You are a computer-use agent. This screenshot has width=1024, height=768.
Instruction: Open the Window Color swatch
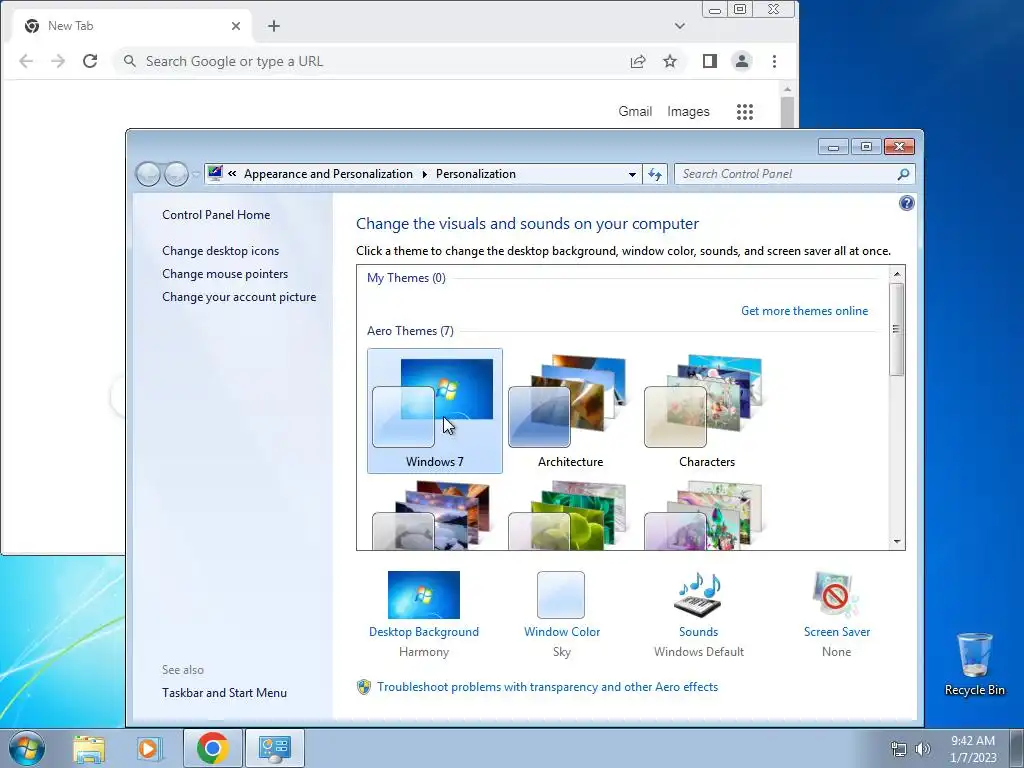561,594
